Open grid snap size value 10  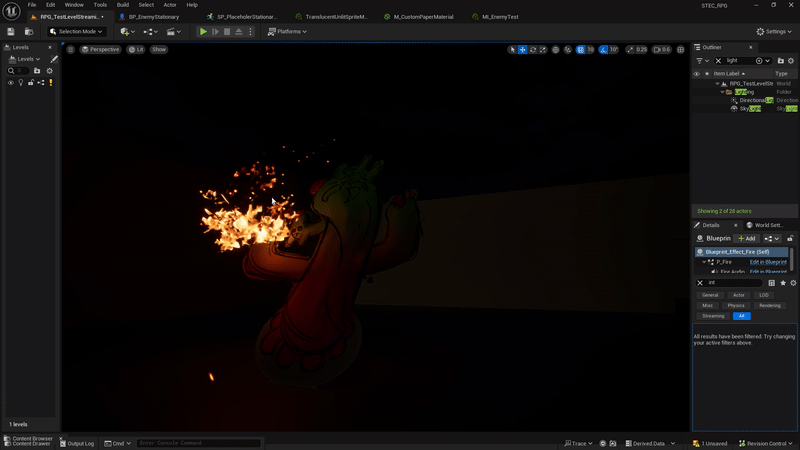590,49
